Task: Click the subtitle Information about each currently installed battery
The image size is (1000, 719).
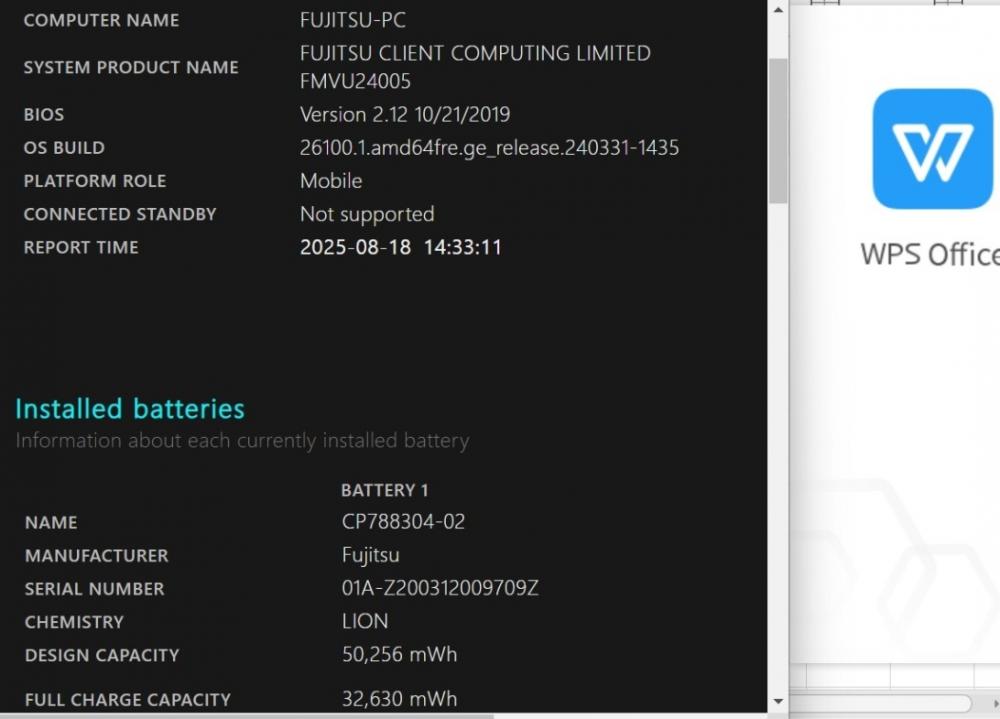Action: pos(242,441)
